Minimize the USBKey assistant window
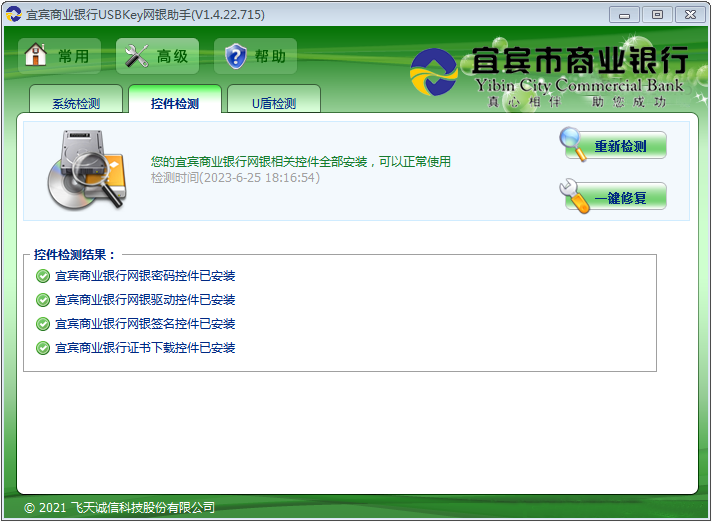The width and height of the screenshot is (712, 522). tap(626, 14)
